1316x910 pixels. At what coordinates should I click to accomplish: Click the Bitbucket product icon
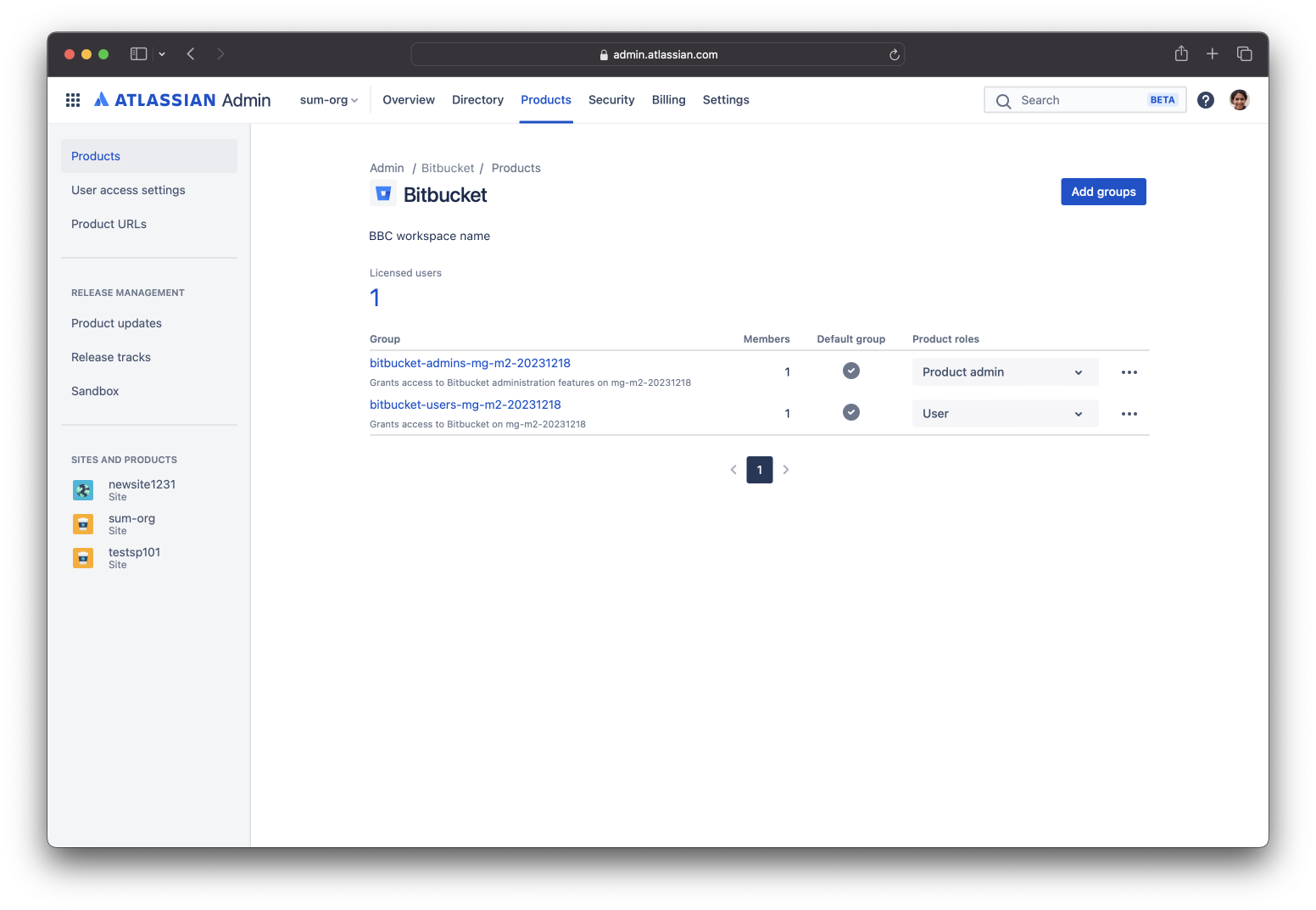(x=382, y=193)
